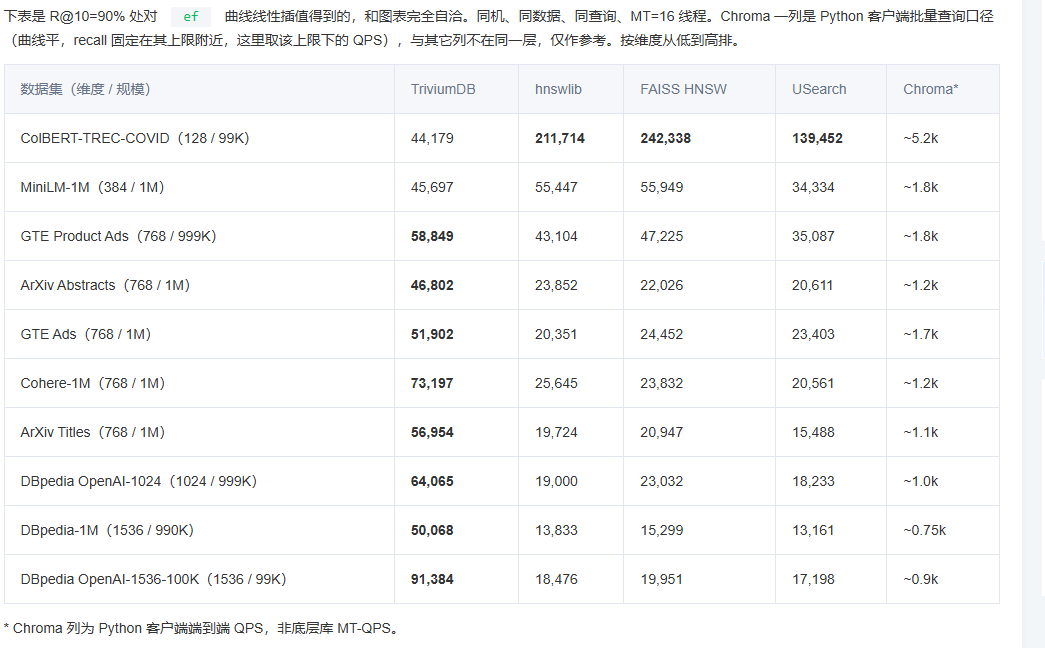Click the value 15,299
The image size is (1045, 648).
coord(661,530)
